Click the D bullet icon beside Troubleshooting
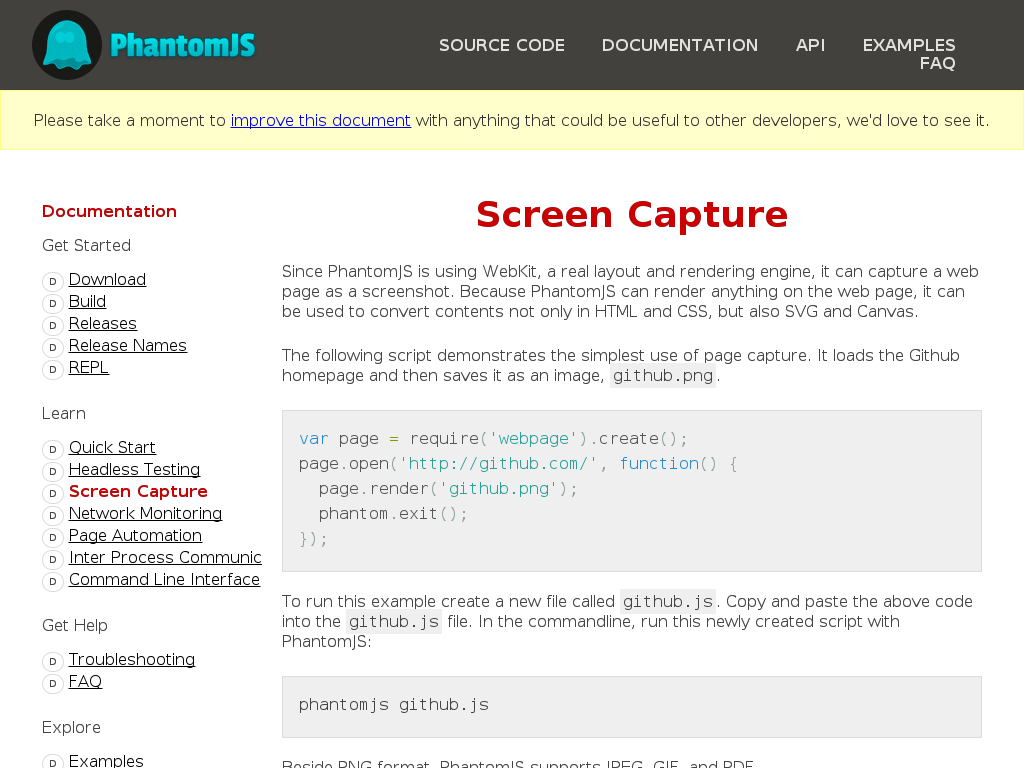The width and height of the screenshot is (1024, 768). pos(53,662)
